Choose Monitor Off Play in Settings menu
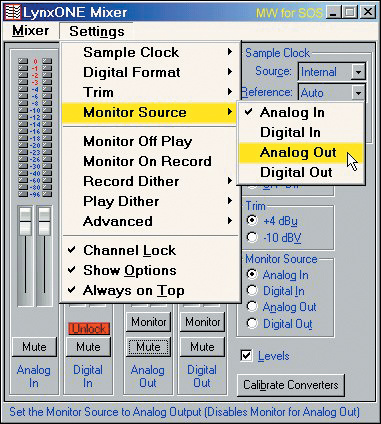 click(x=151, y=141)
